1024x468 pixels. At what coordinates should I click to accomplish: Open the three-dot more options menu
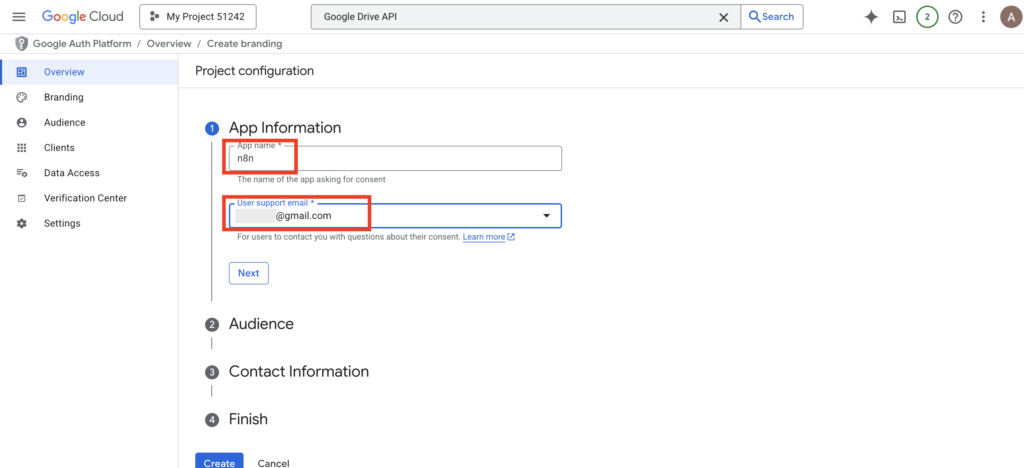coord(983,17)
